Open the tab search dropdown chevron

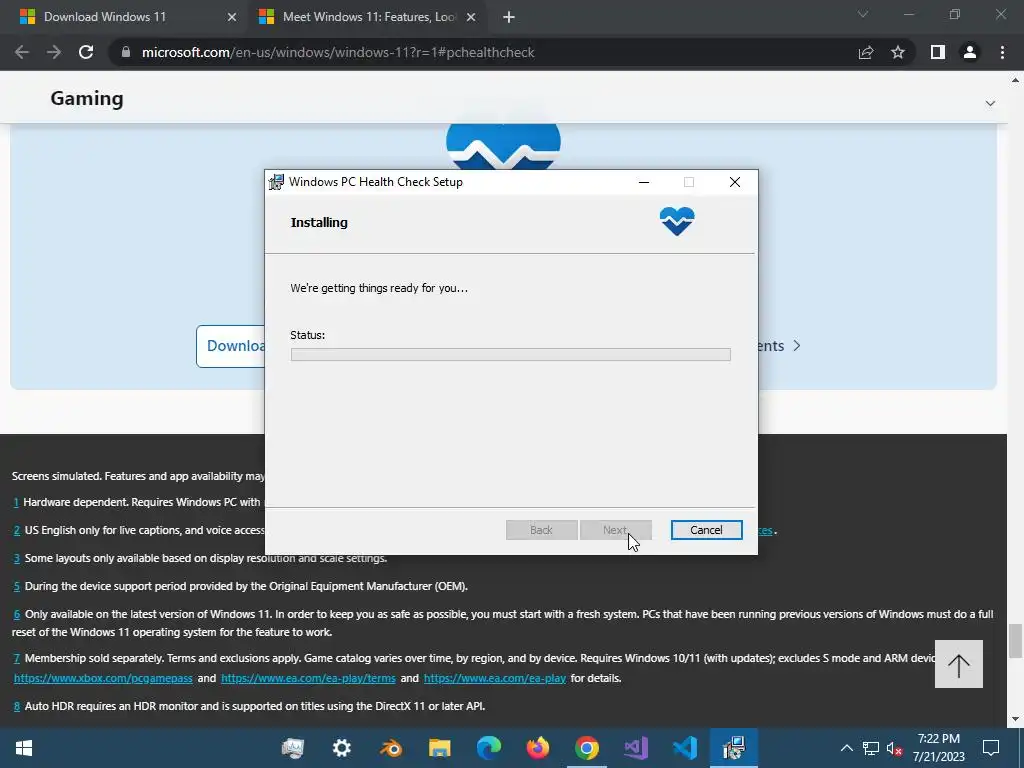863,14
